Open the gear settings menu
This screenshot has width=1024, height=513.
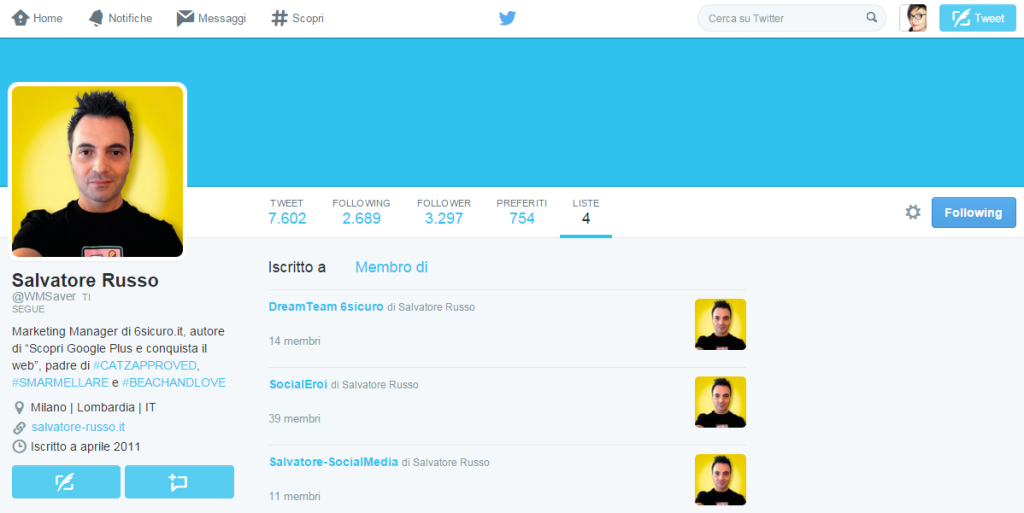pyautogui.click(x=912, y=212)
